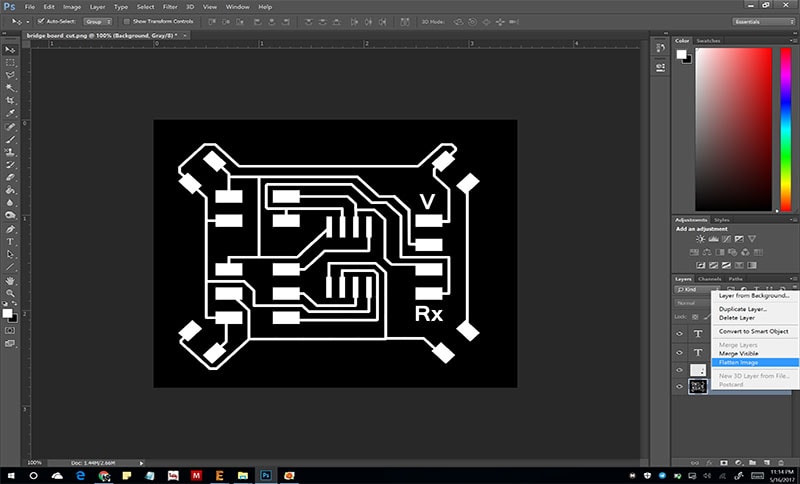Select the Lasso tool
800x484 pixels.
10,75
